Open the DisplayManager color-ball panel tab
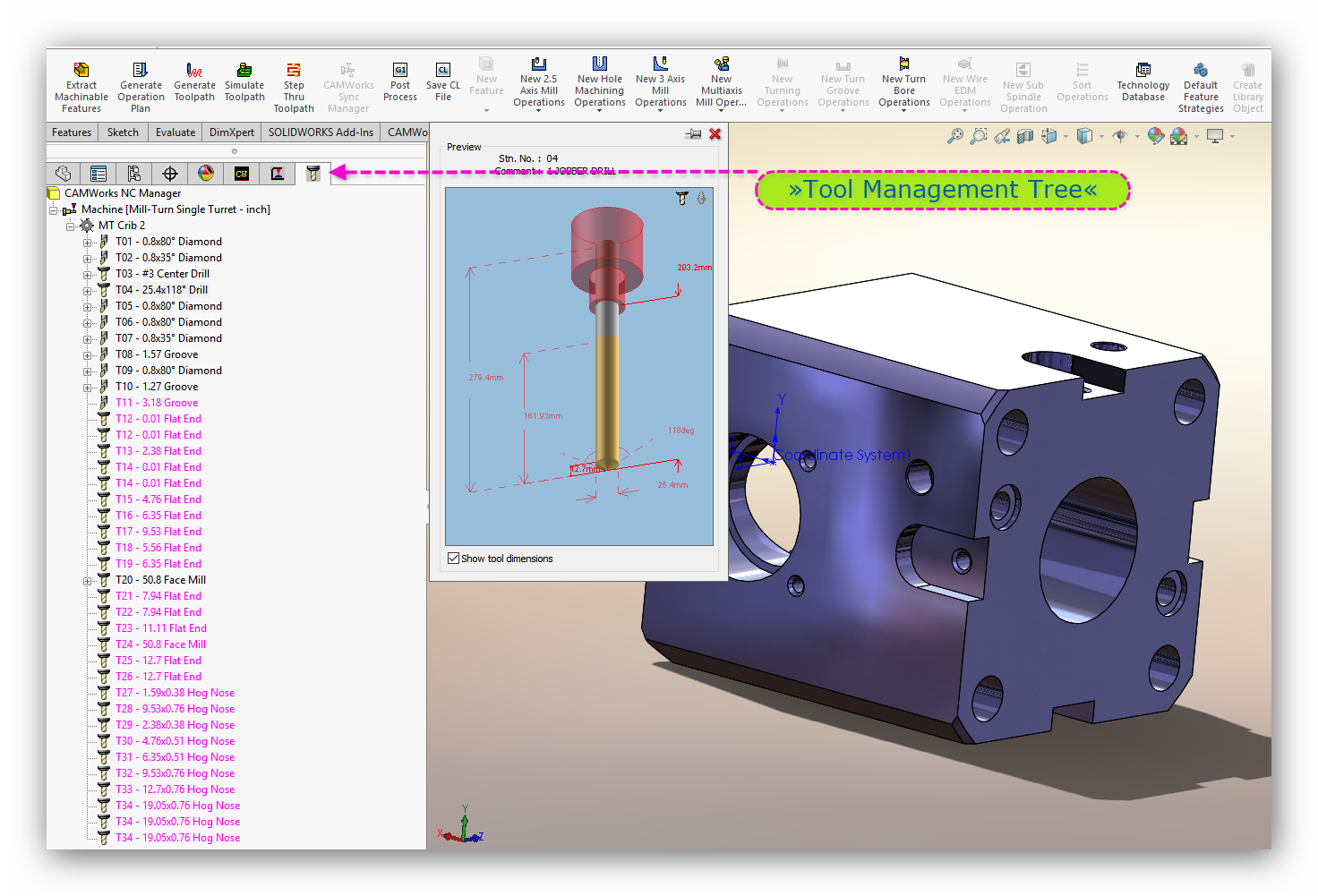 tap(206, 174)
